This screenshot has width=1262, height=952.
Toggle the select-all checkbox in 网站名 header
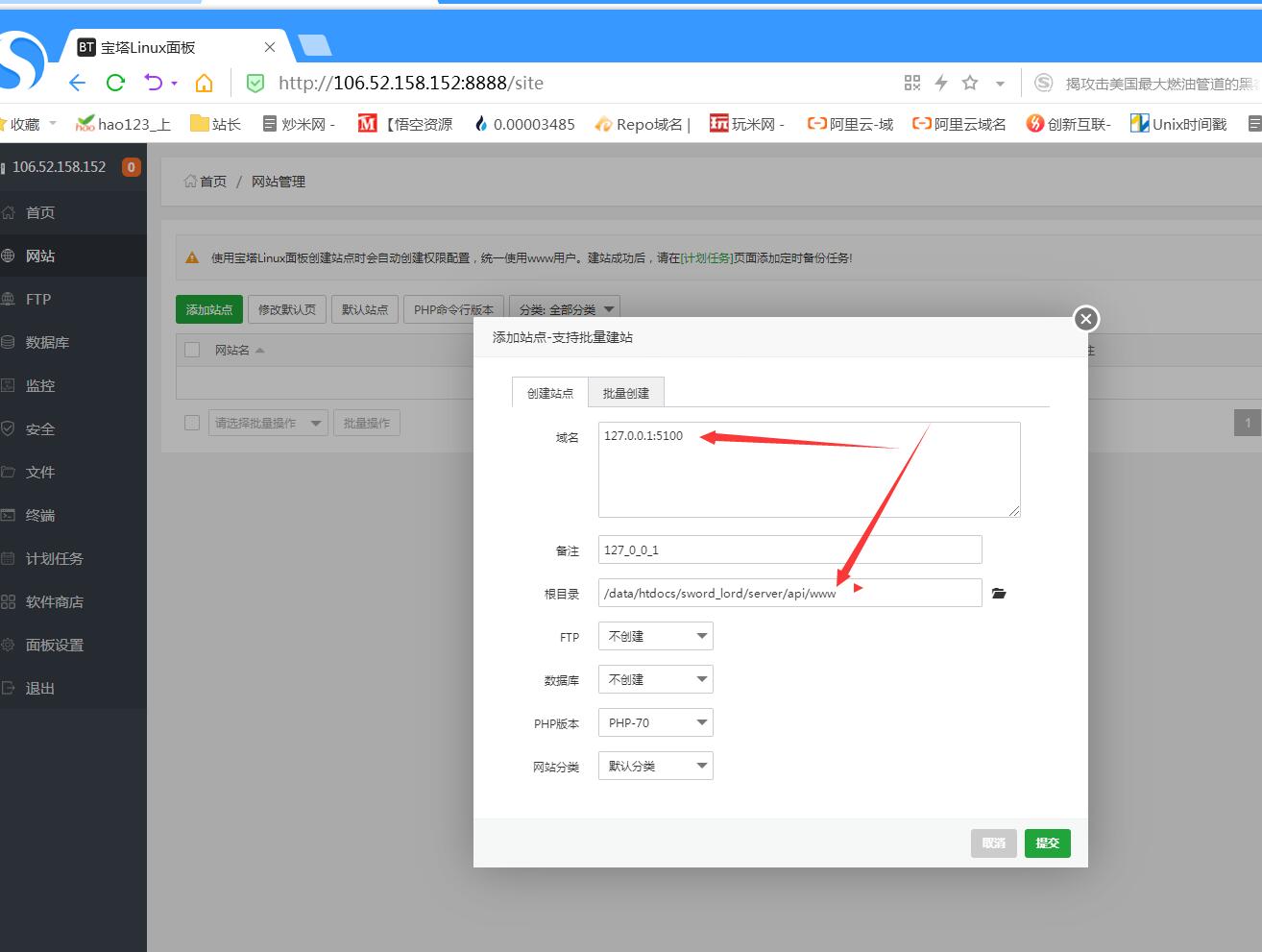192,350
